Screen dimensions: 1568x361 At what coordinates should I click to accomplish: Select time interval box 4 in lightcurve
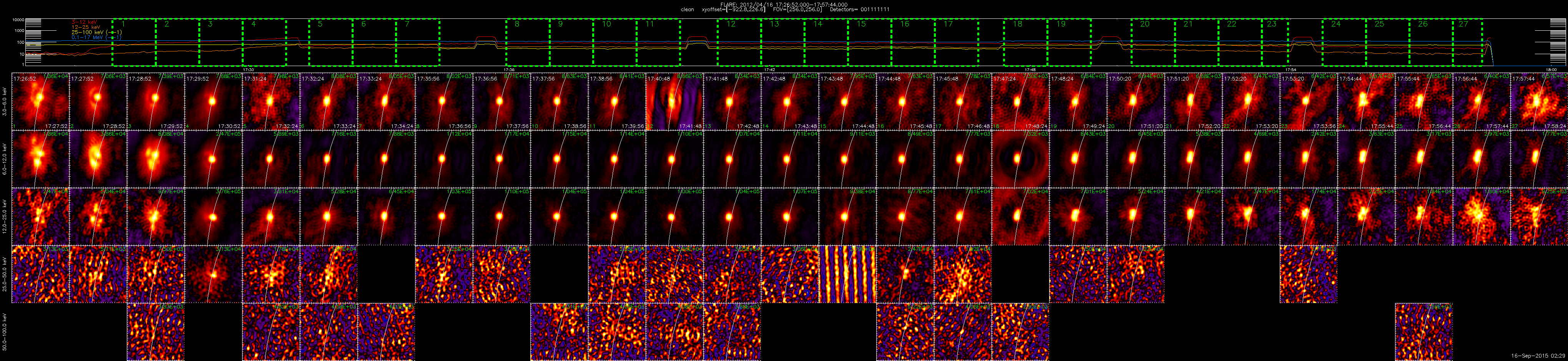click(x=264, y=42)
